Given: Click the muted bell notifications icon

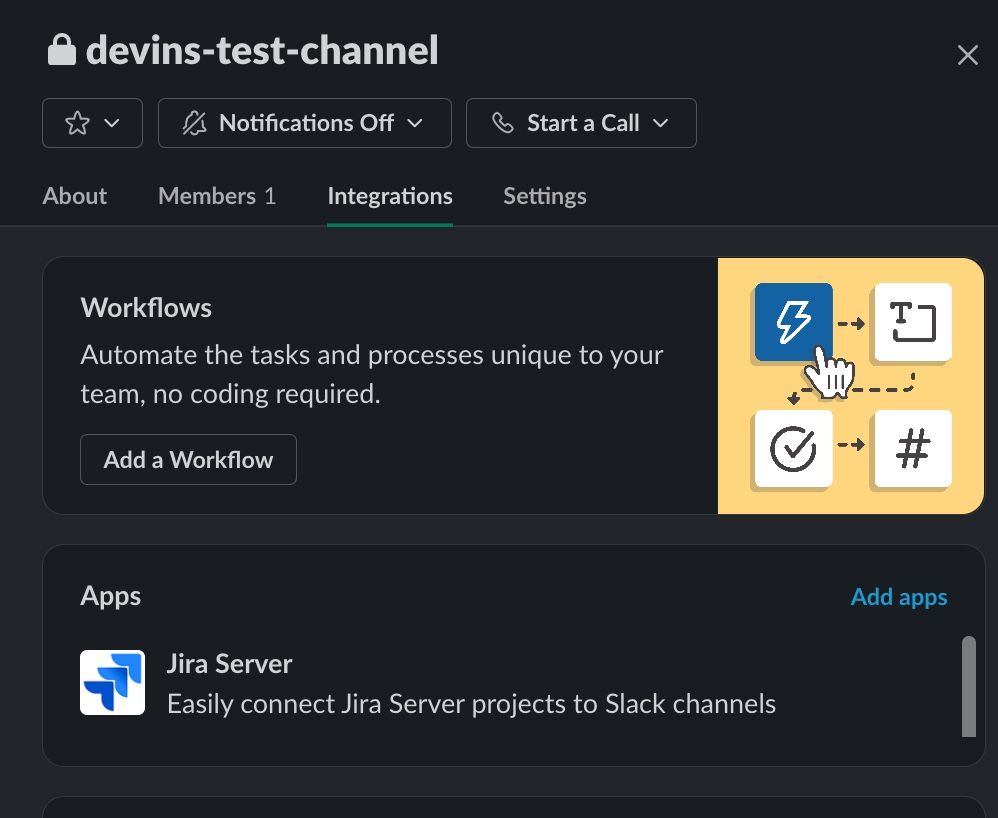Looking at the screenshot, I should pyautogui.click(x=195, y=123).
